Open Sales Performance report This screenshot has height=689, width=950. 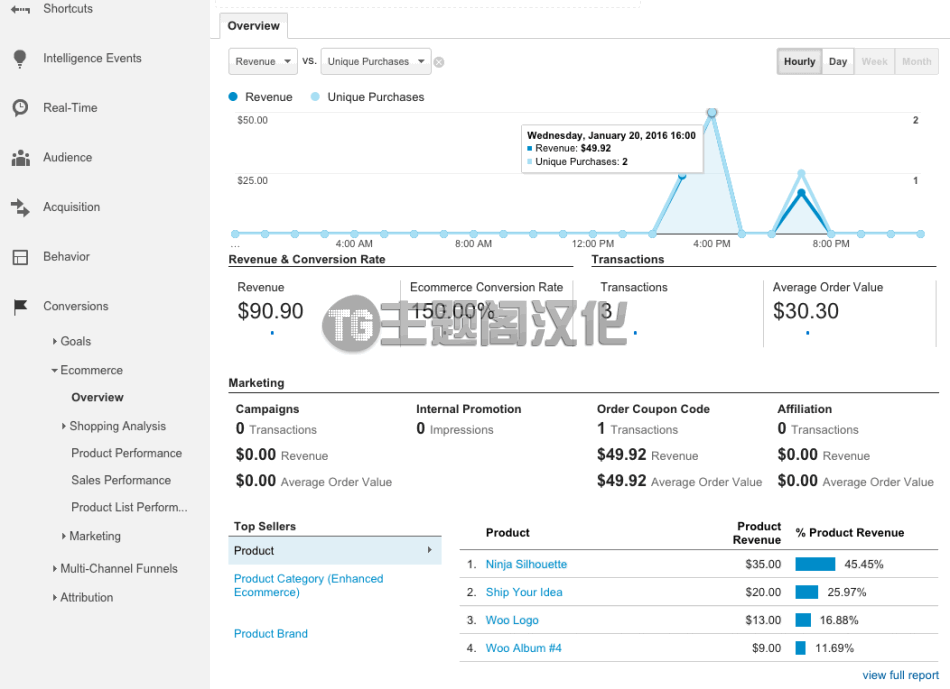(121, 481)
